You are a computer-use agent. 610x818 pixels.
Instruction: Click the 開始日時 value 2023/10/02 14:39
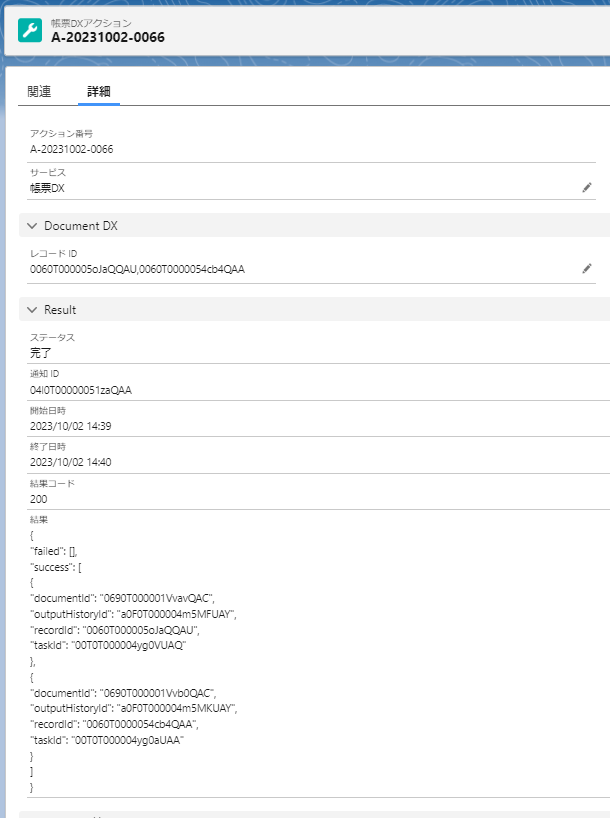coord(70,426)
